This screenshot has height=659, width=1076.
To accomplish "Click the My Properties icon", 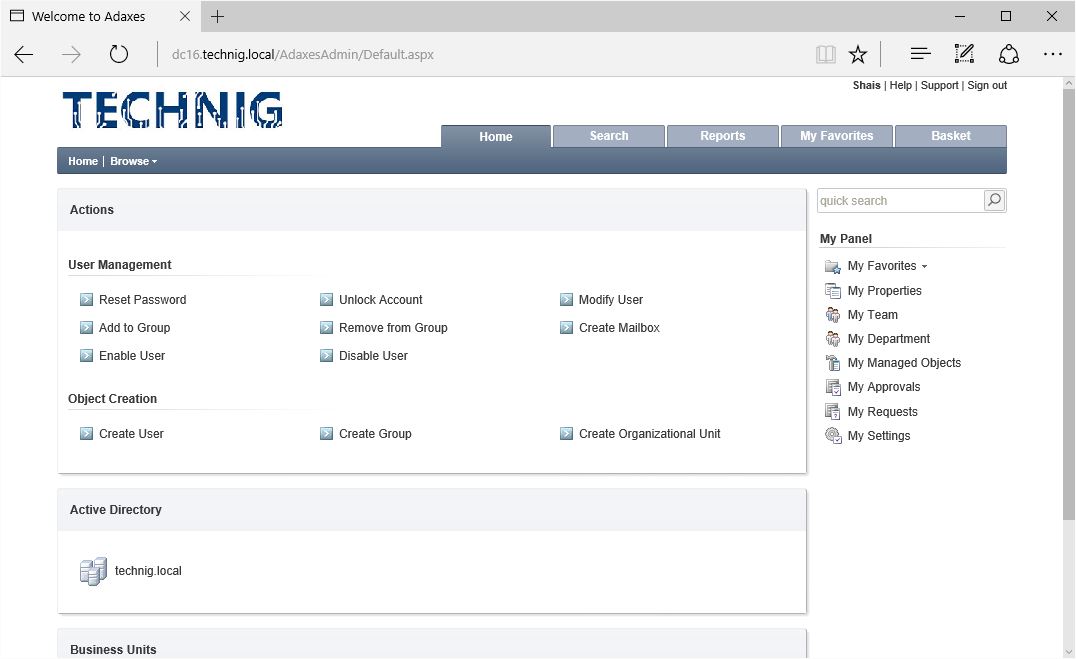I will pyautogui.click(x=833, y=291).
